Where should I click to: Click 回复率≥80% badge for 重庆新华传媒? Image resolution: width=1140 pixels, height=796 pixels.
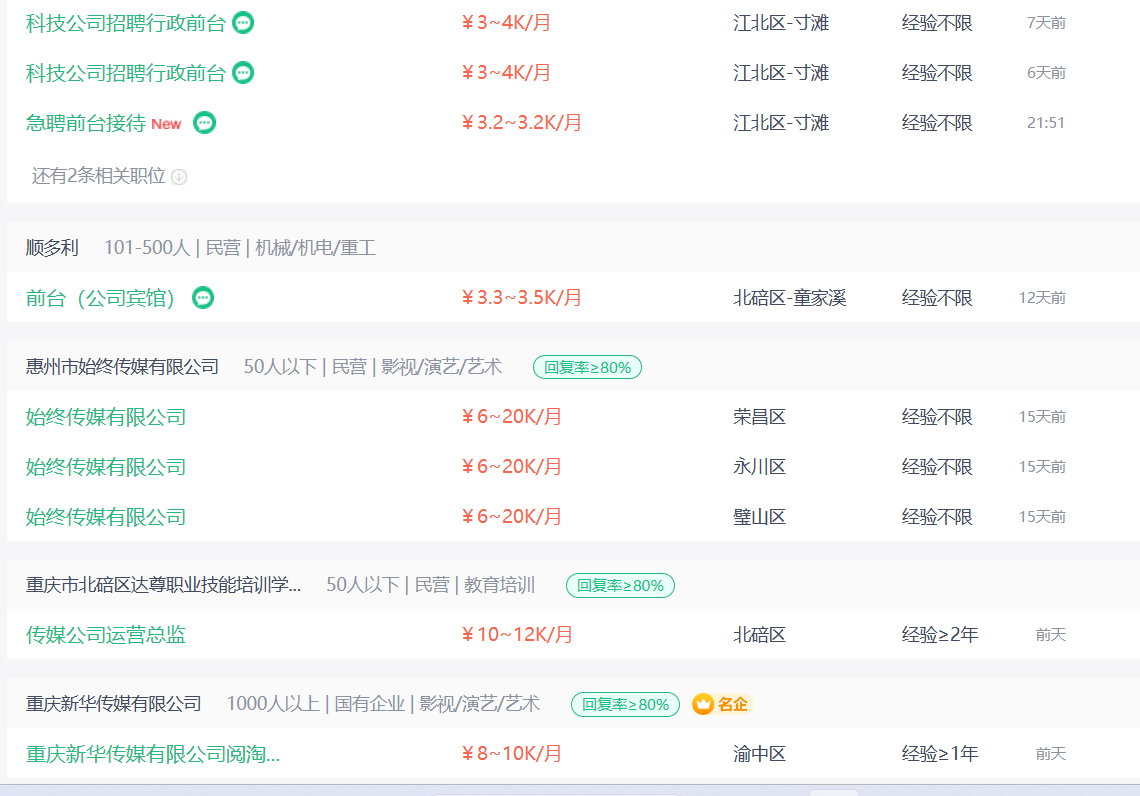(625, 704)
